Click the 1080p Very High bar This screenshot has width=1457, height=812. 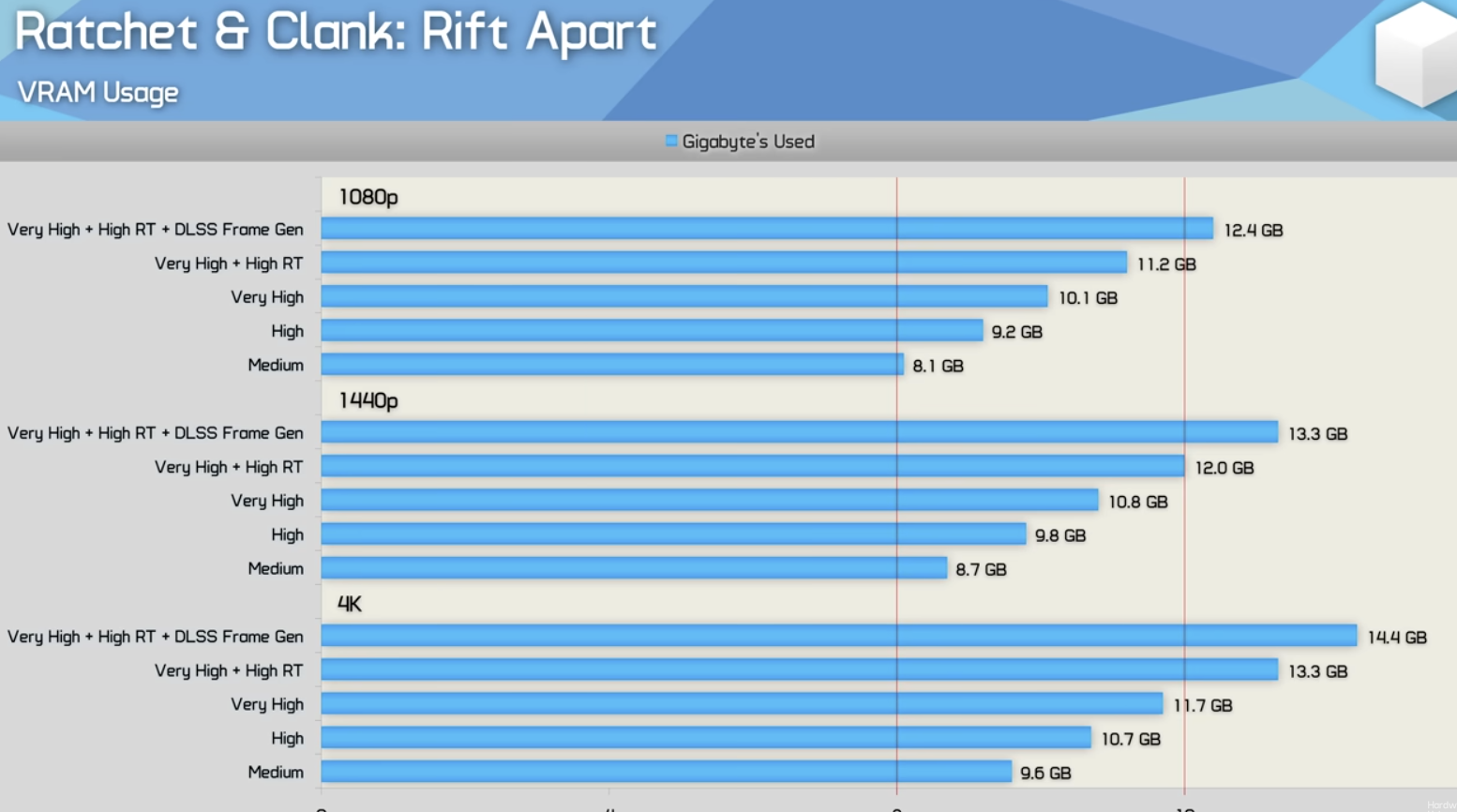pos(684,296)
